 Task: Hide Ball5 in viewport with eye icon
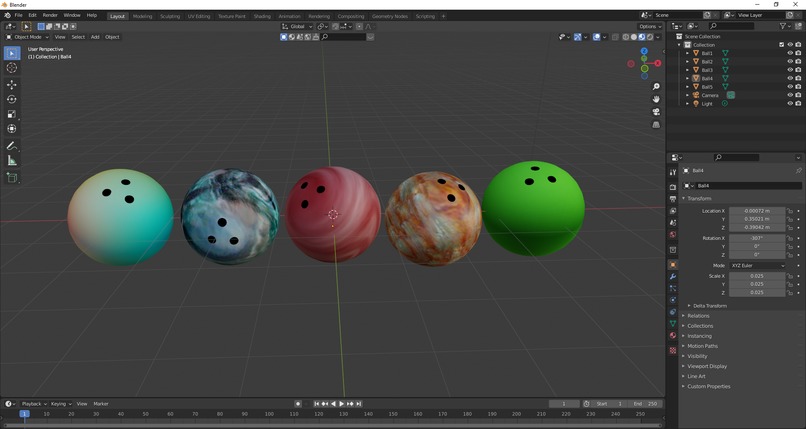click(x=790, y=87)
